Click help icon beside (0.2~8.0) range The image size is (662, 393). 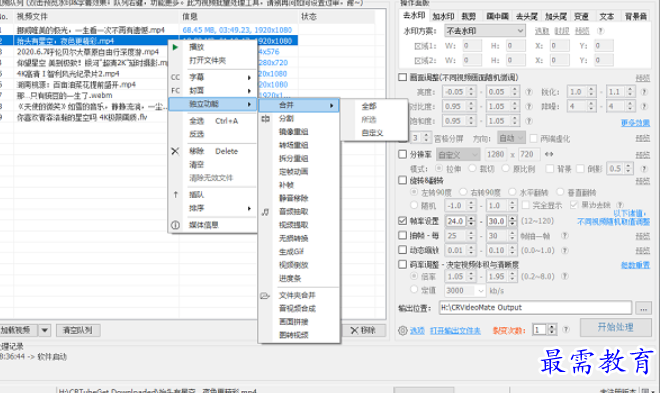pos(564,276)
